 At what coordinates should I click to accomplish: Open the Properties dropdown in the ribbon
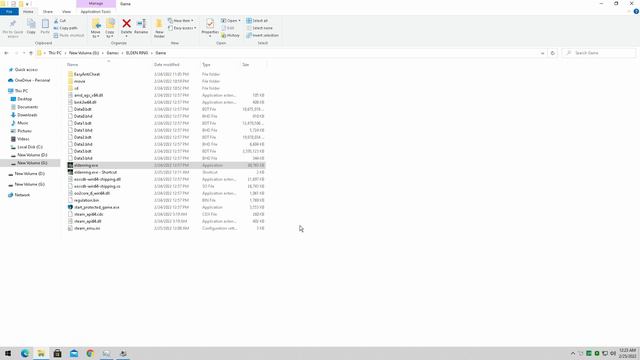pos(210,36)
